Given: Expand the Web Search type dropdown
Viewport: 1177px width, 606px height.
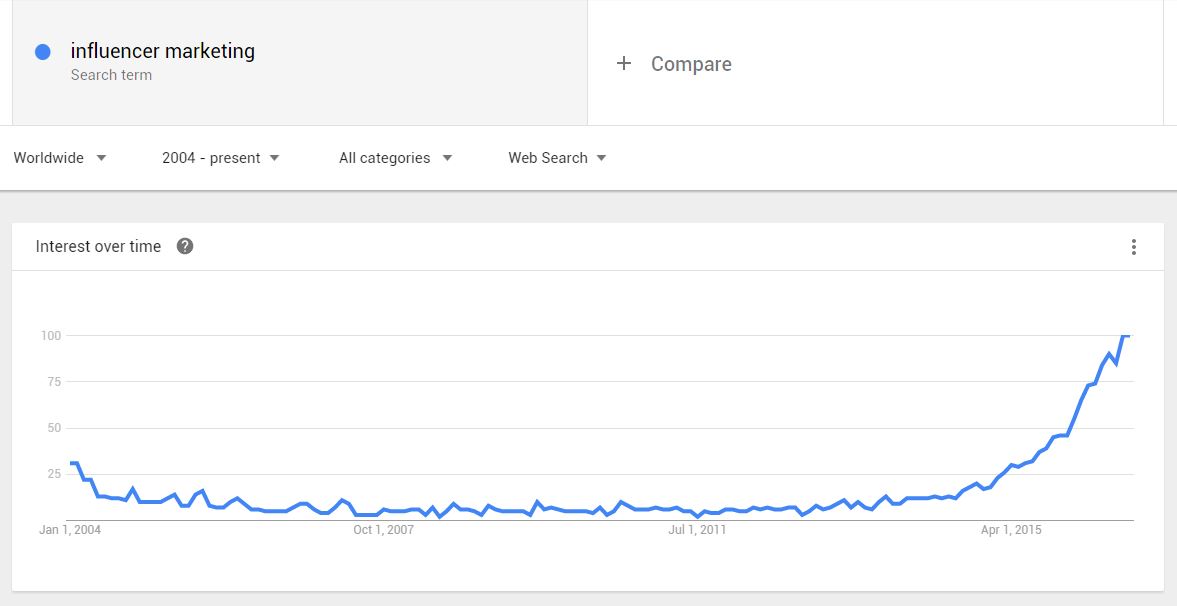Looking at the screenshot, I should click(x=557, y=158).
